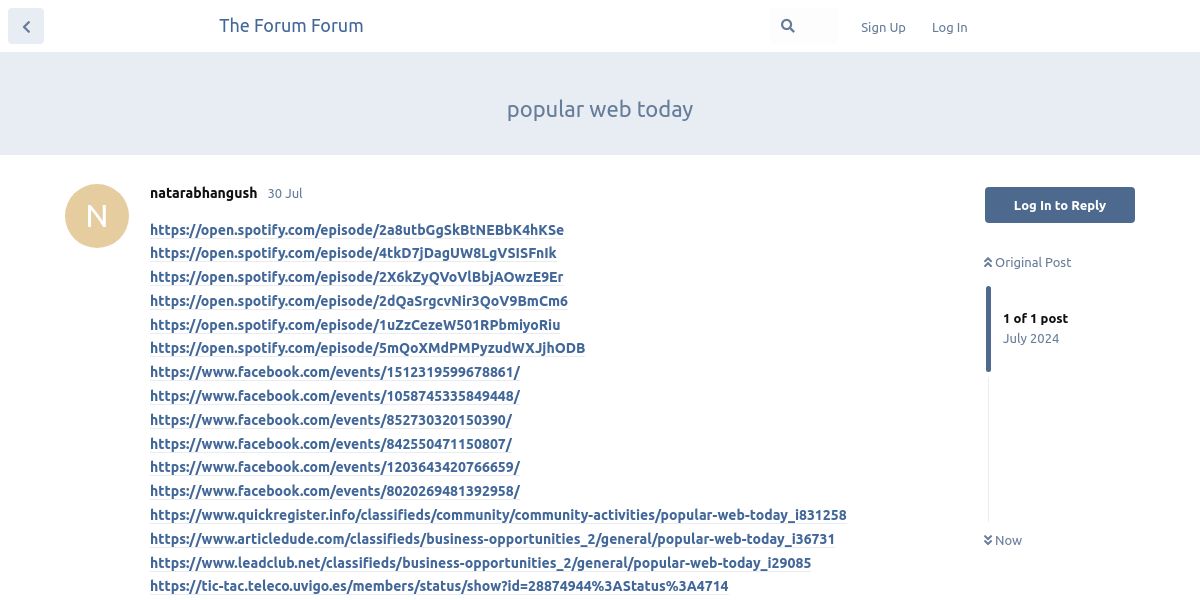
Task: Open the articledude.com classifieds link
Action: point(492,539)
